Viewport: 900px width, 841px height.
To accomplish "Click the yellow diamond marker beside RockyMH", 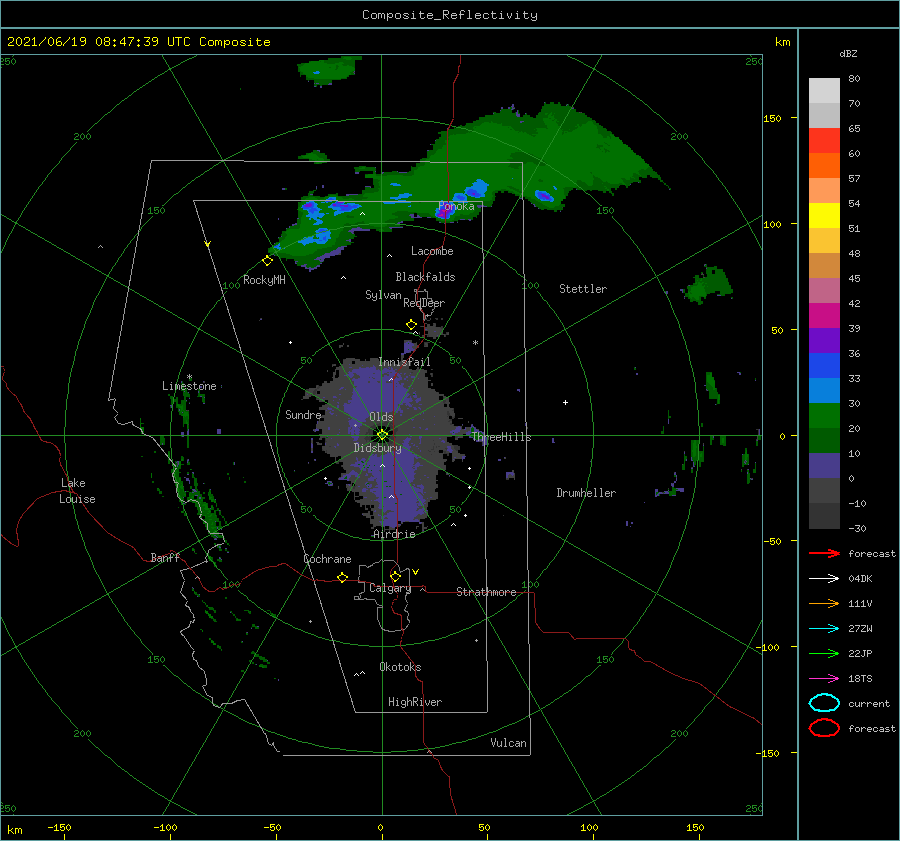I will coord(267,261).
